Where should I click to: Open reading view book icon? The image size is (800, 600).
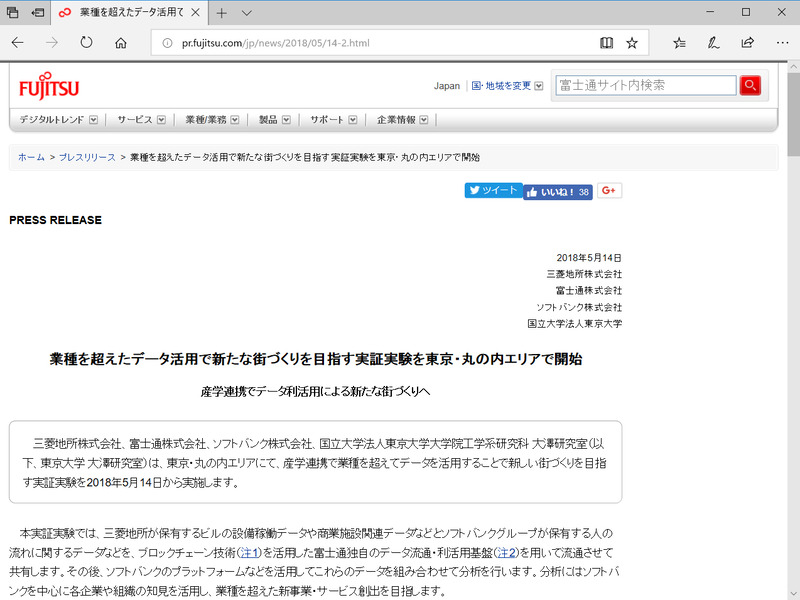(606, 43)
